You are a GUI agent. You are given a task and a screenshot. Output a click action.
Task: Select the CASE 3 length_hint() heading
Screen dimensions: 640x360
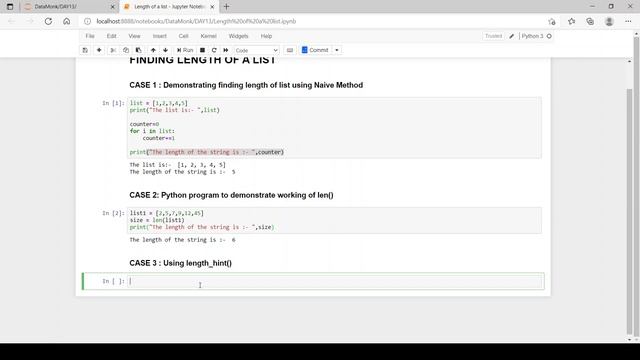pos(180,263)
